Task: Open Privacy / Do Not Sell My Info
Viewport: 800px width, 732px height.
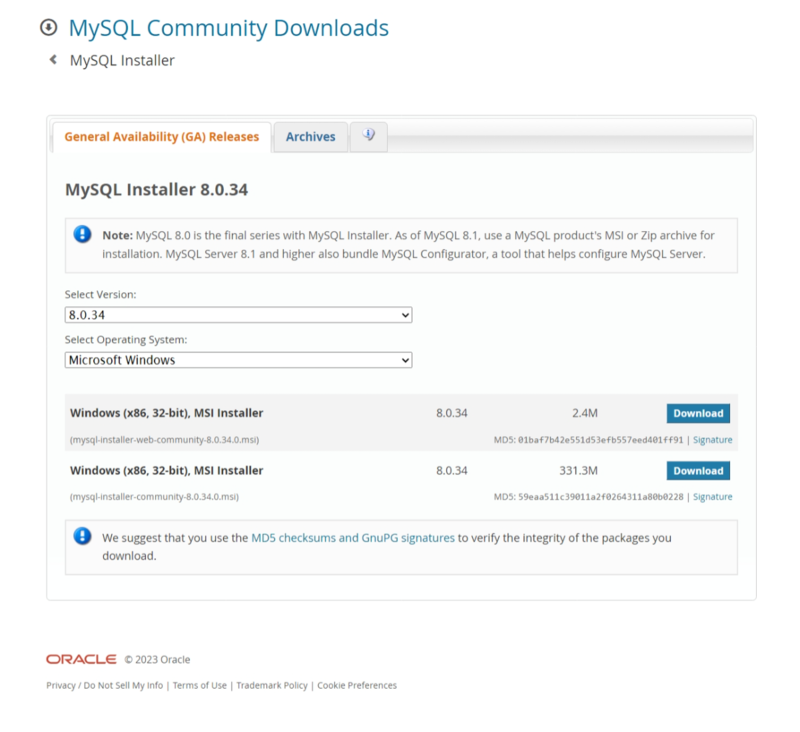Action: [x=105, y=685]
